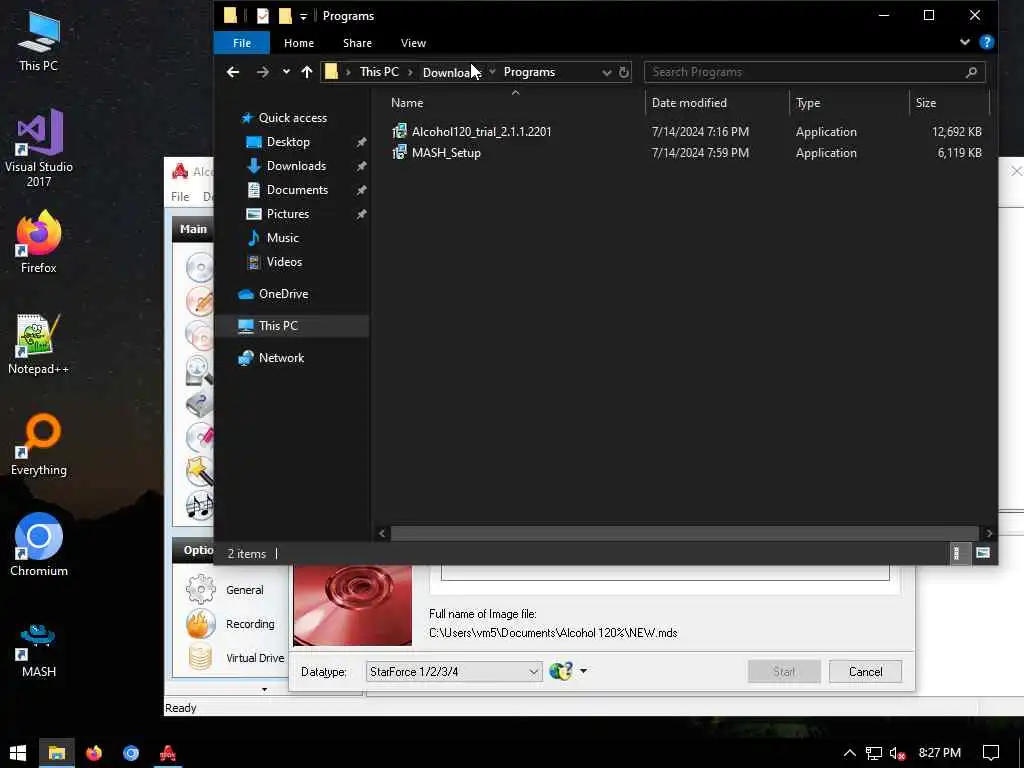
Task: Open recent locations dropdown arrow
Action: pyautogui.click(x=286, y=72)
